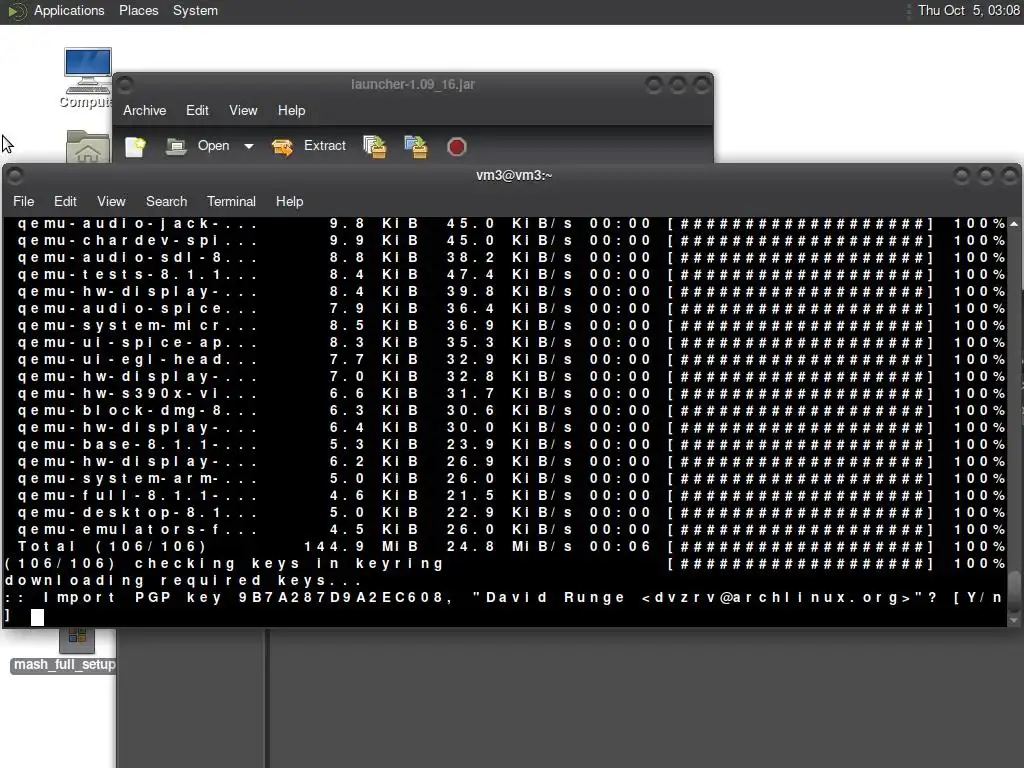Open the Applications menu in top panel
The width and height of the screenshot is (1024, 768).
point(69,10)
